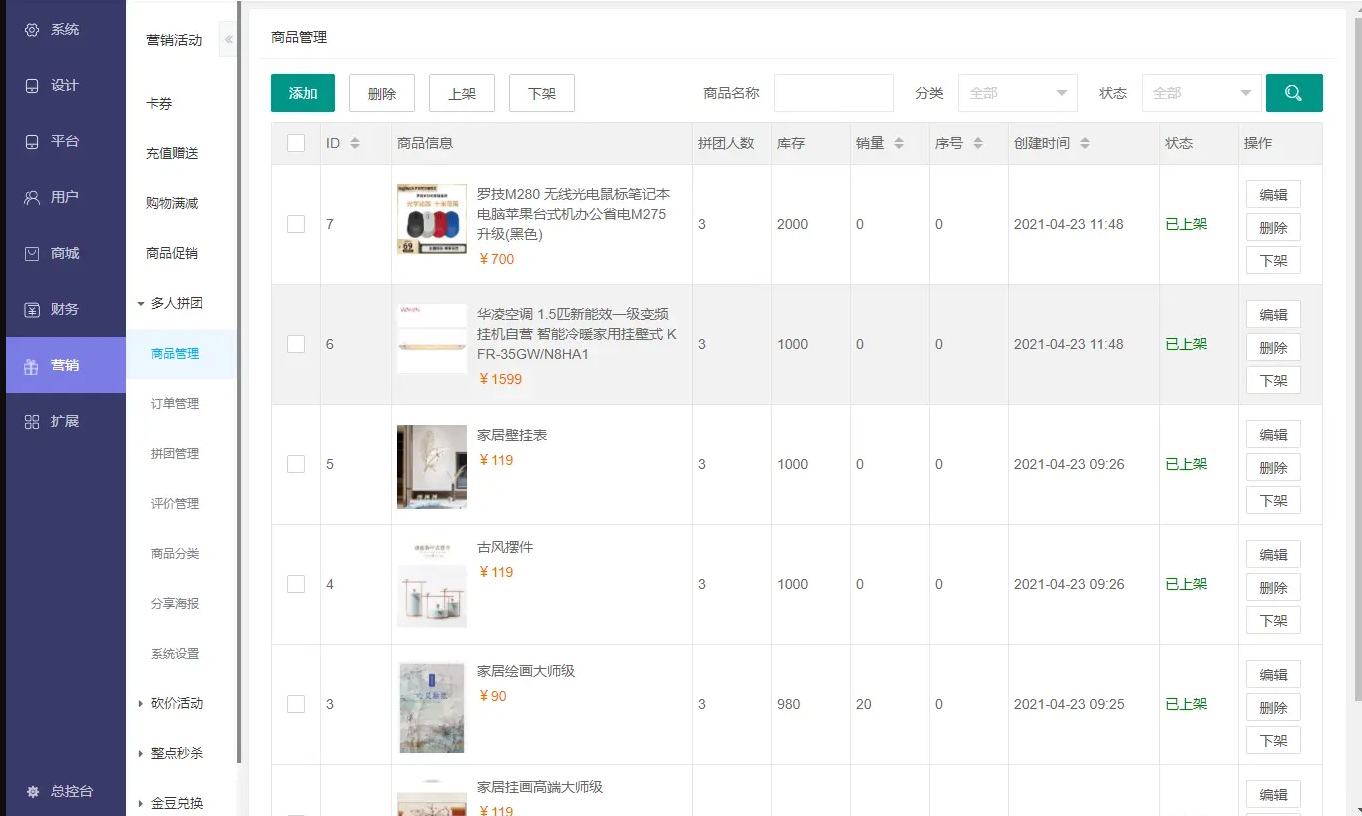Click the 营销活动 submenu heading
This screenshot has width=1362, height=816.
coord(174,40)
